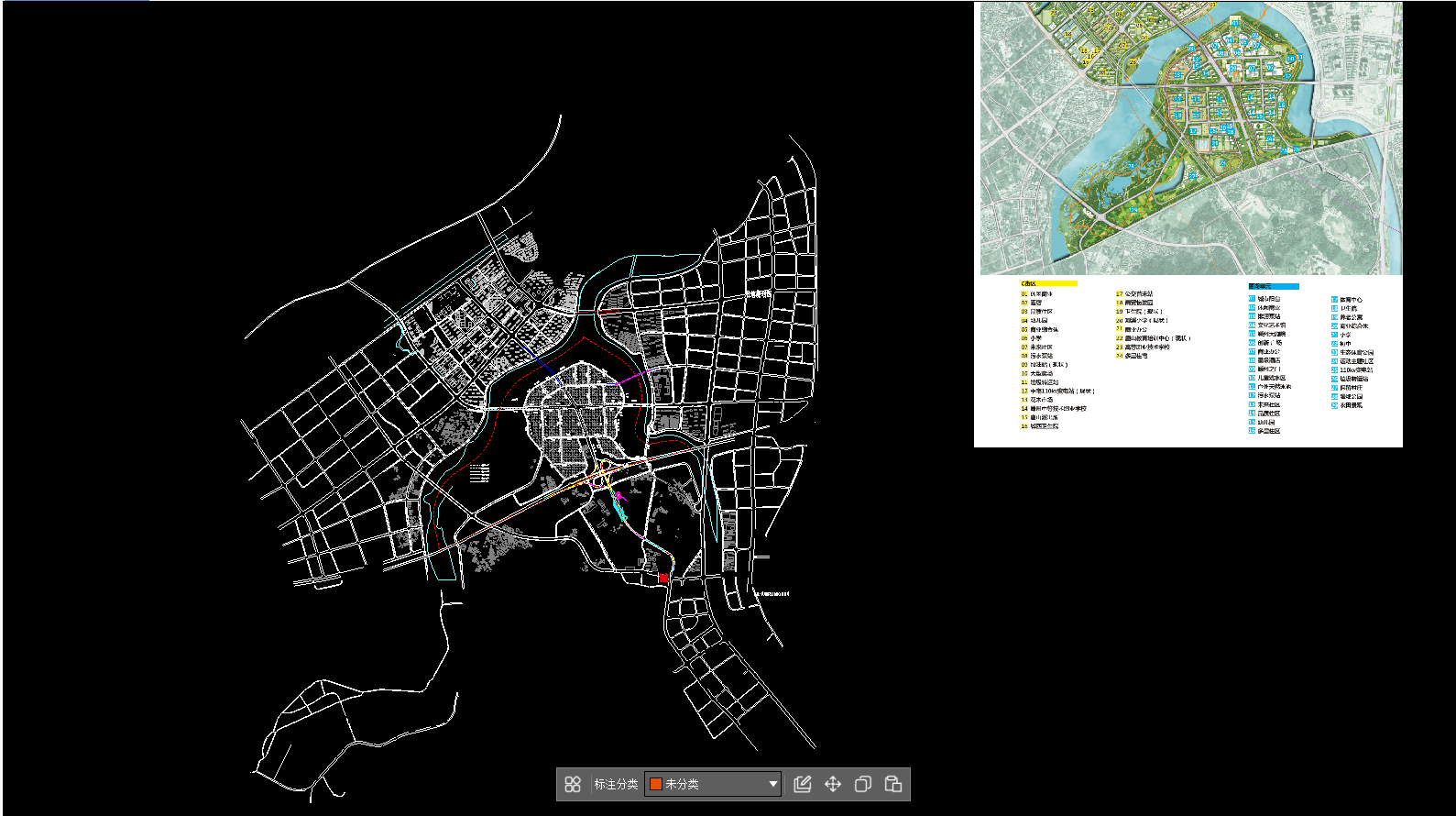The width and height of the screenshot is (1456, 816).
Task: Click the colored master plan map image
Action: click(x=1190, y=138)
